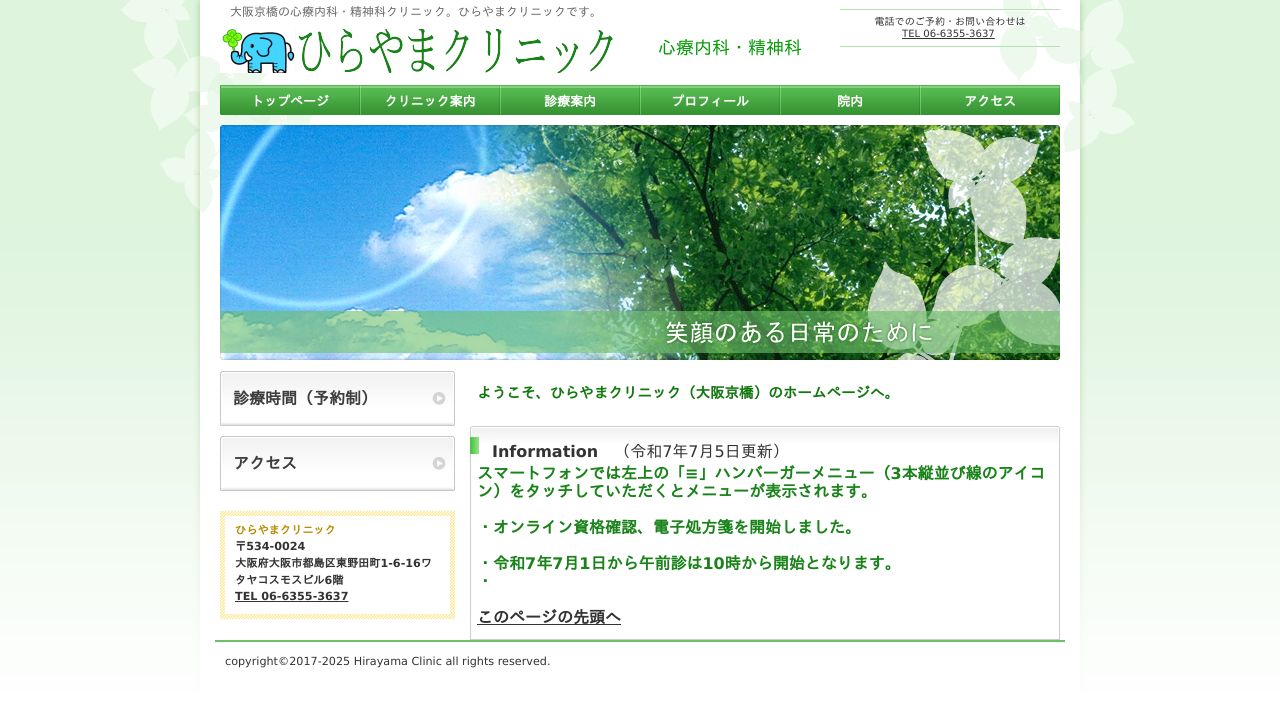This screenshot has height=720, width=1280.
Task: Click the arrow icon on 診療時間 button
Action: point(439,398)
